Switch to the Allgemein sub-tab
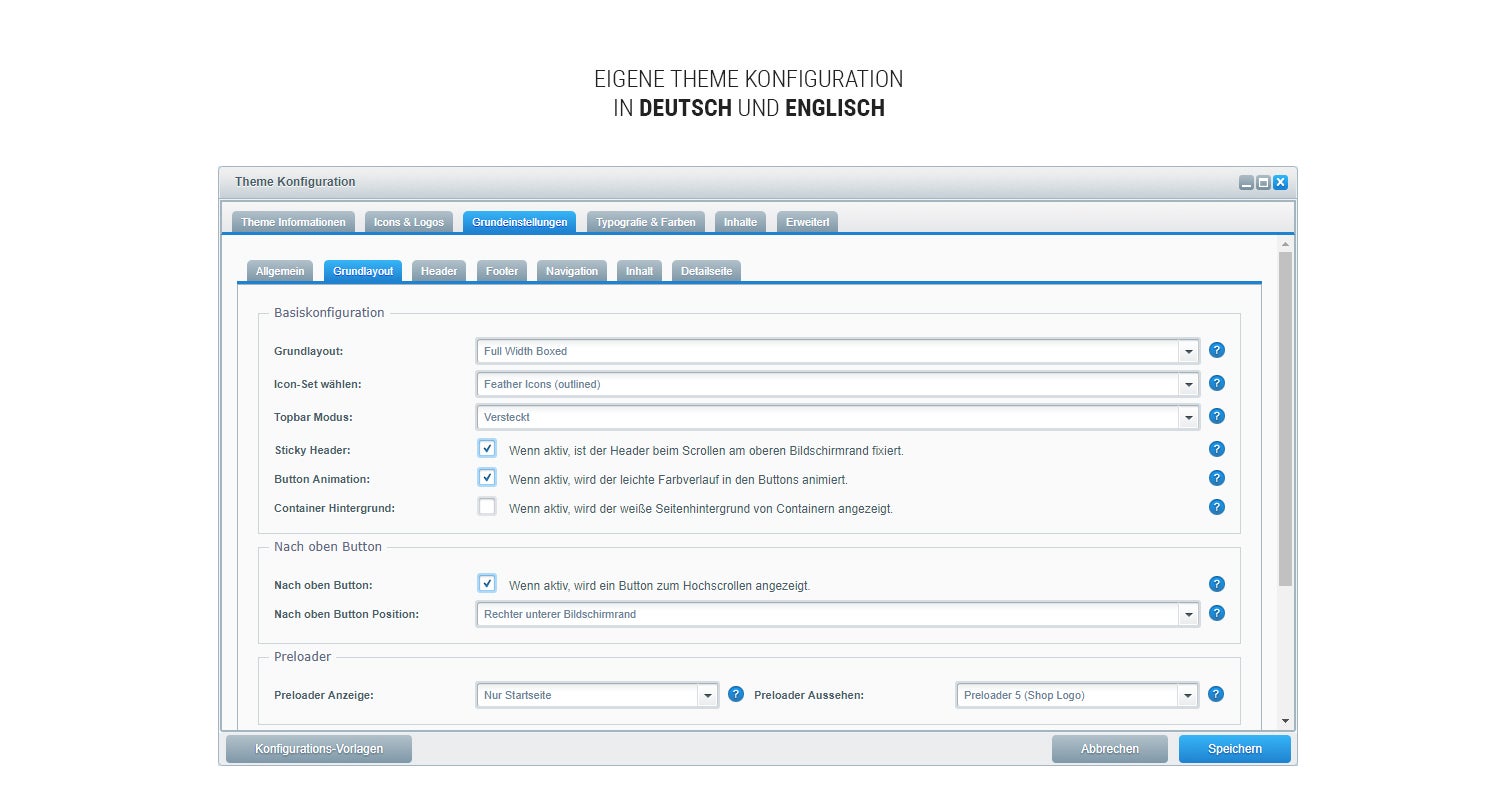This screenshot has height=800, width=1500. 280,271
